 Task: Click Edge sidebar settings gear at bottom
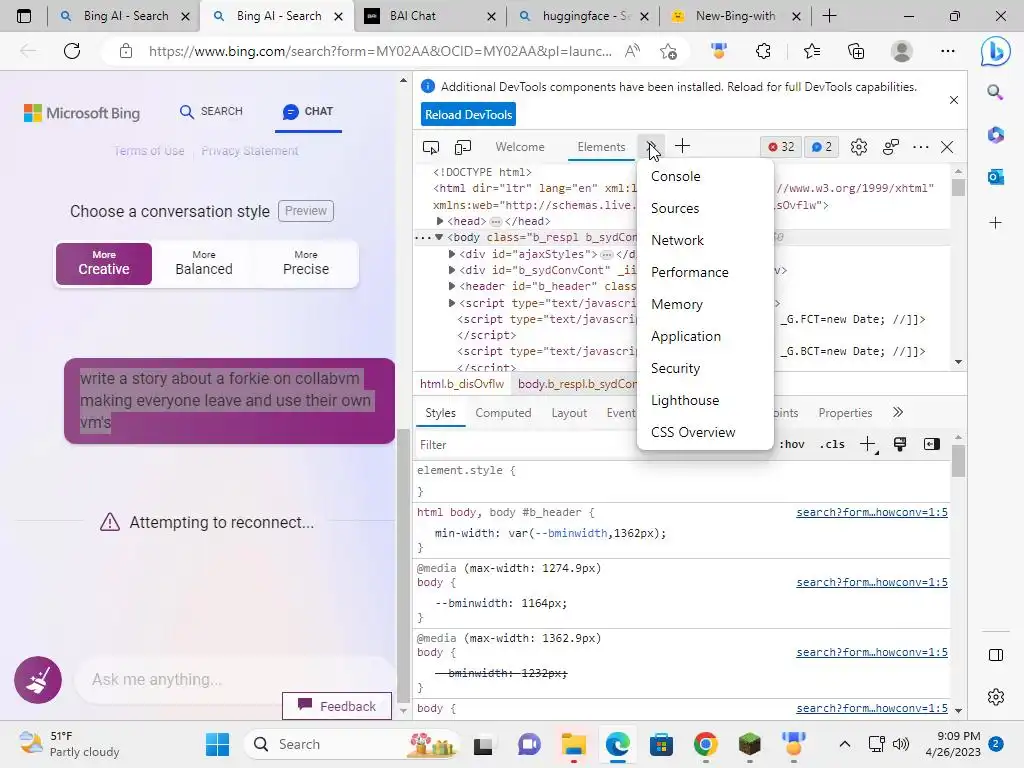[x=996, y=697]
